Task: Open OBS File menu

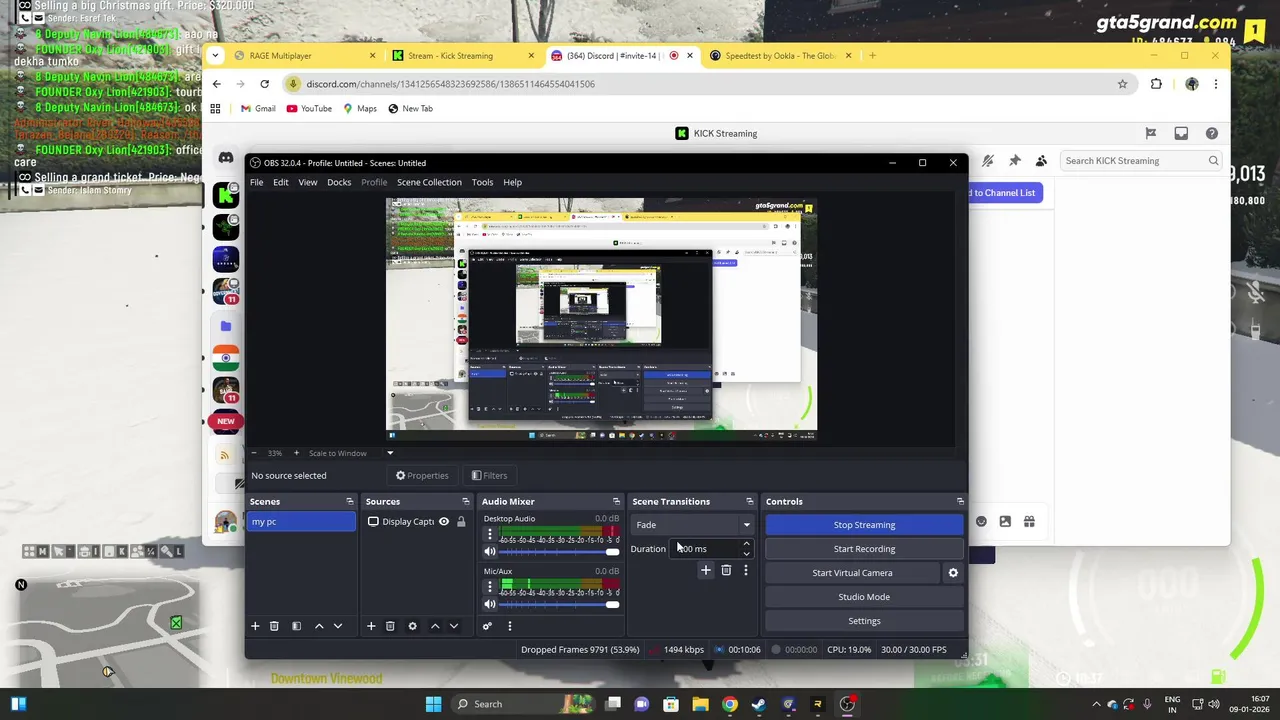Action: pyautogui.click(x=257, y=182)
